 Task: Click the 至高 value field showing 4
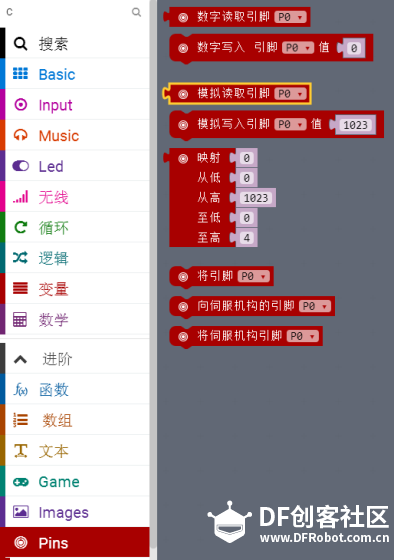coord(246,238)
